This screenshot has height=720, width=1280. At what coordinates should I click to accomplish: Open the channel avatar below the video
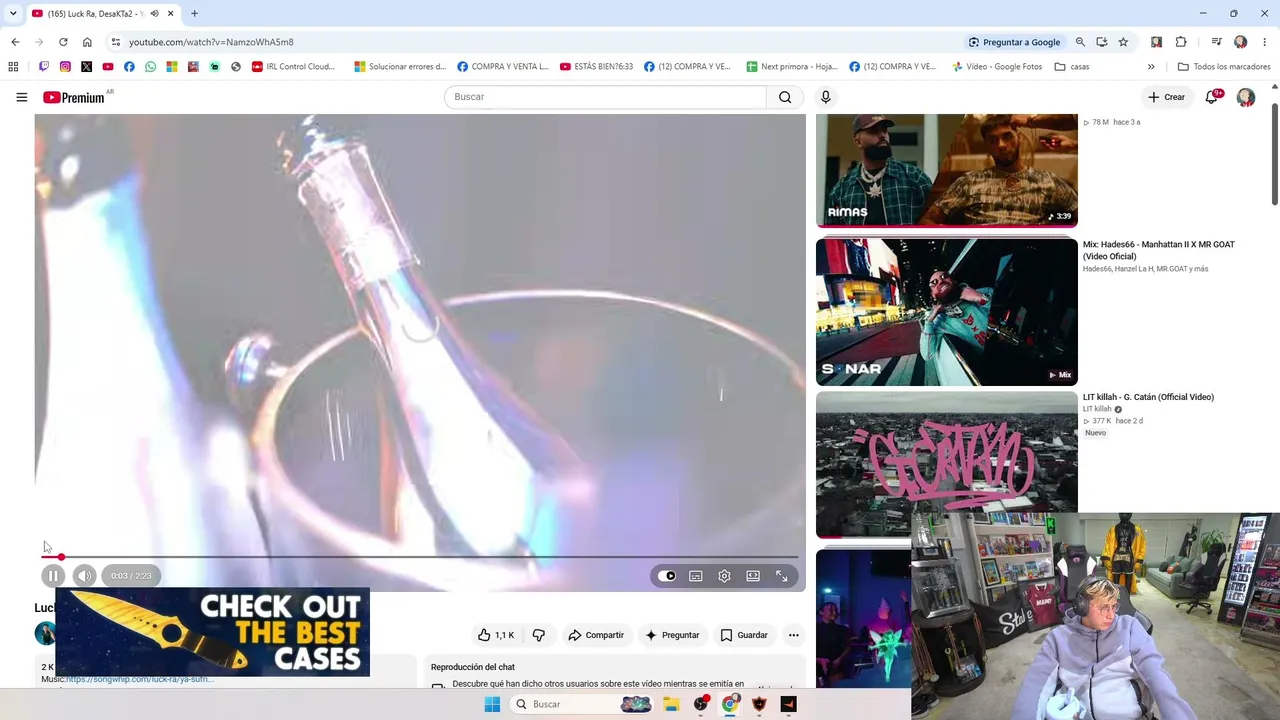pyautogui.click(x=45, y=633)
